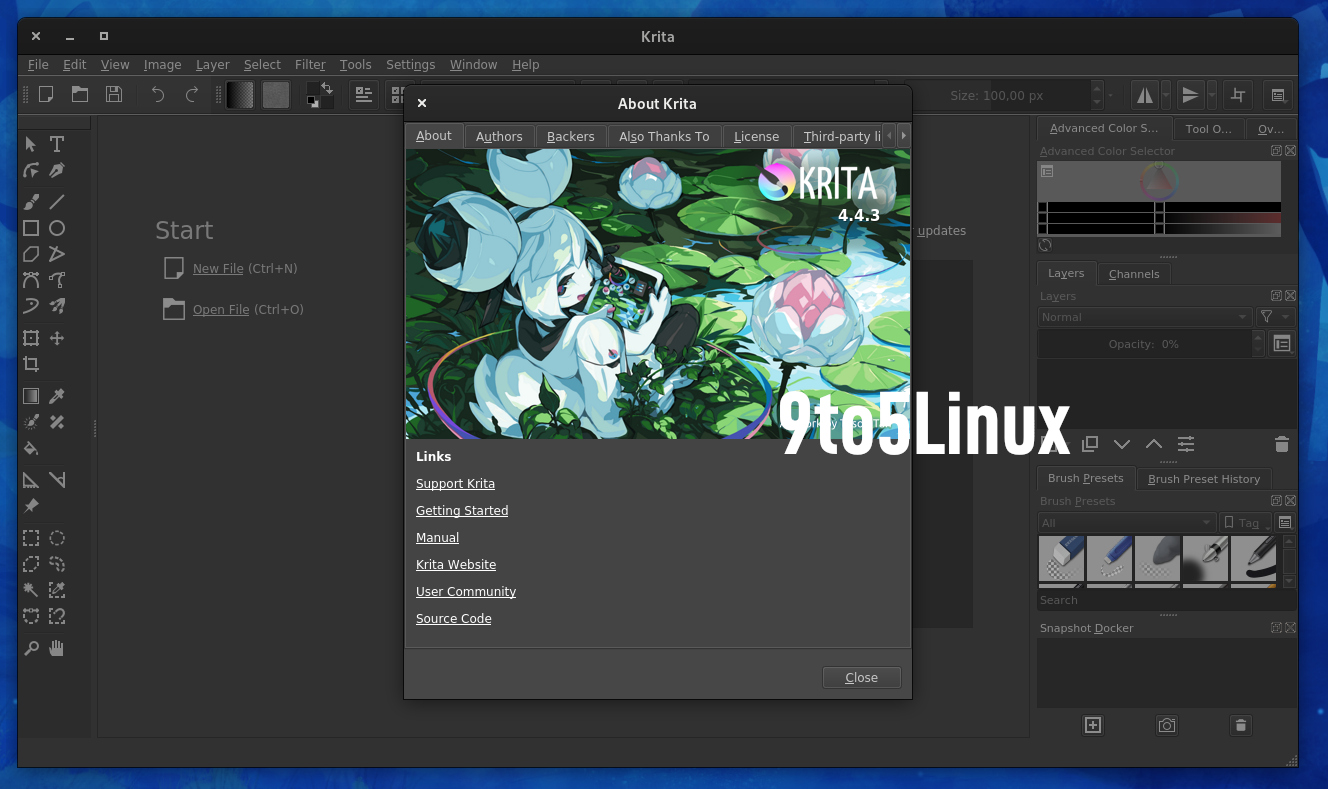The width and height of the screenshot is (1328, 789).
Task: Float the Layers docker
Action: coord(1277,295)
